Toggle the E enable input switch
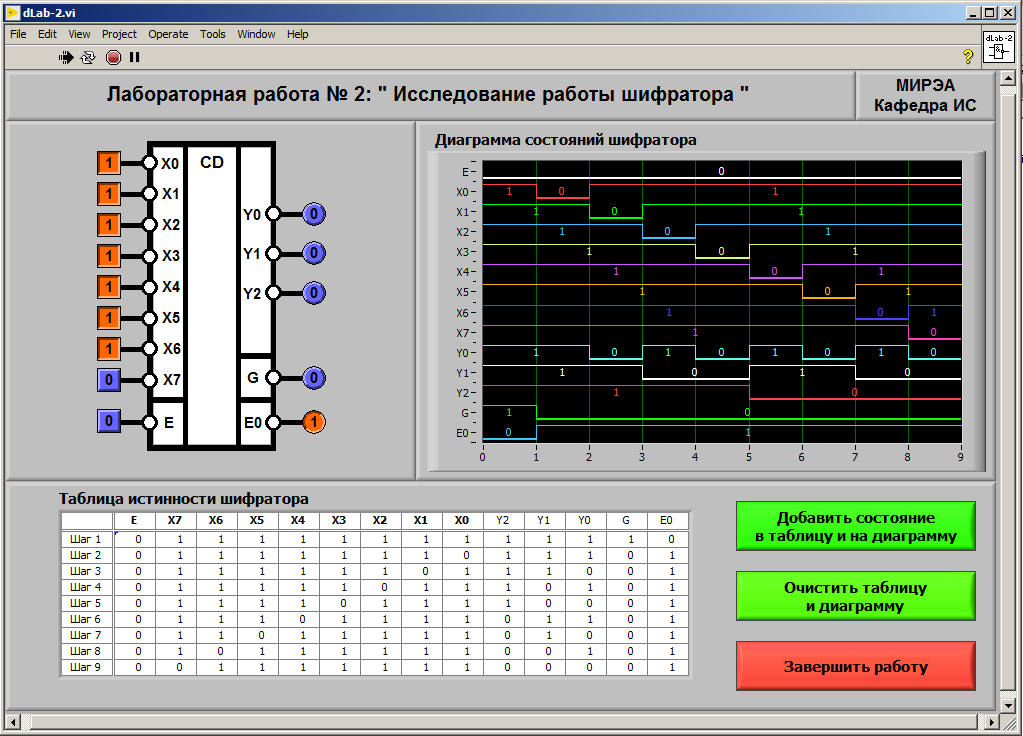Viewport: 1023px width, 736px height. pos(109,421)
